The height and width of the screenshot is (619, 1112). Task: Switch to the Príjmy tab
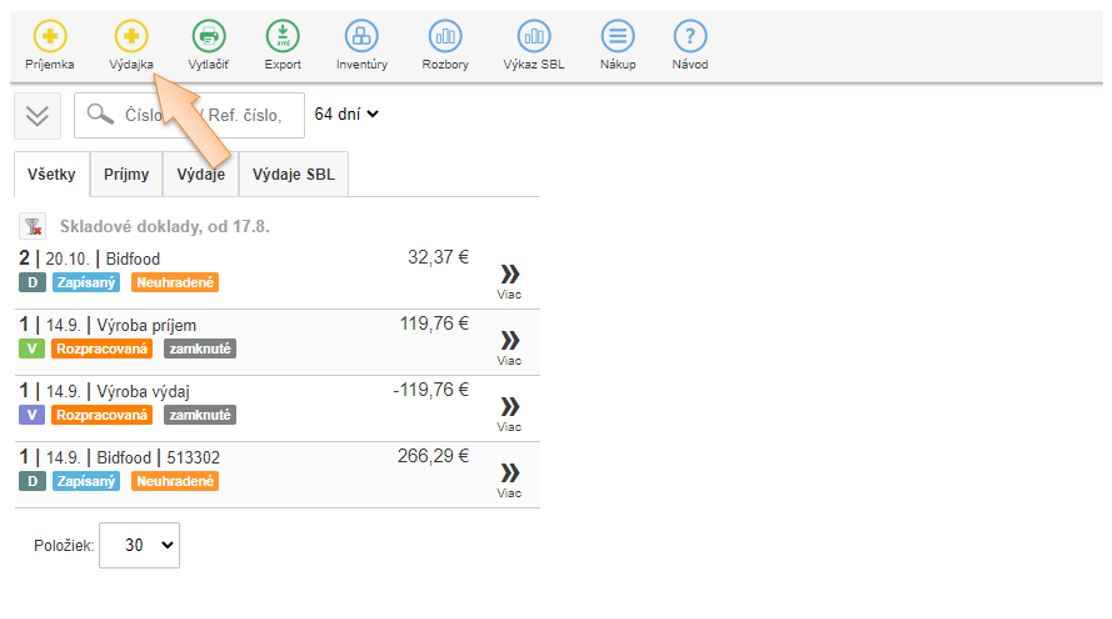click(126, 174)
